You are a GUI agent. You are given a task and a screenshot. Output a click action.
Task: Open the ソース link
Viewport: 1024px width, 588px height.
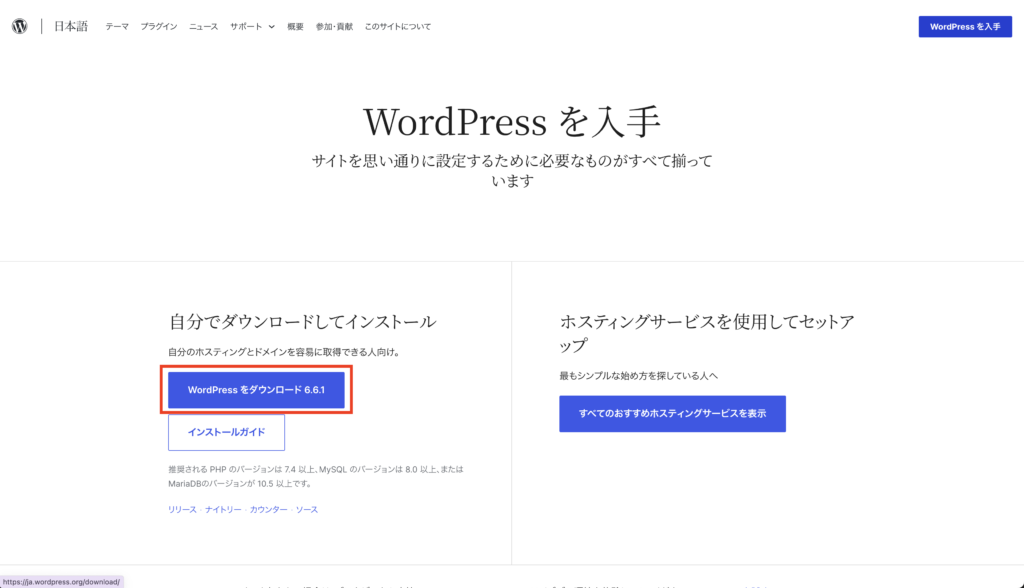[x=307, y=510]
